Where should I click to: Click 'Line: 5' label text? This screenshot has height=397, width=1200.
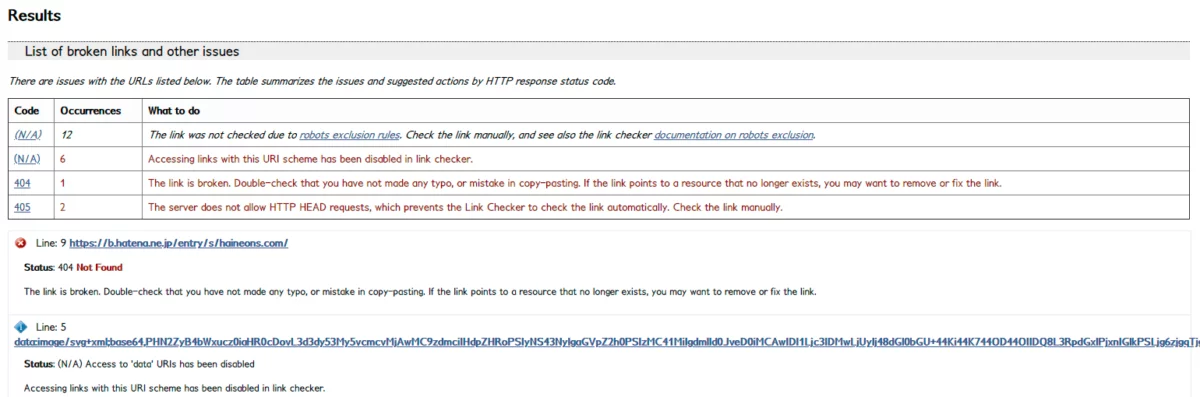[x=51, y=327]
